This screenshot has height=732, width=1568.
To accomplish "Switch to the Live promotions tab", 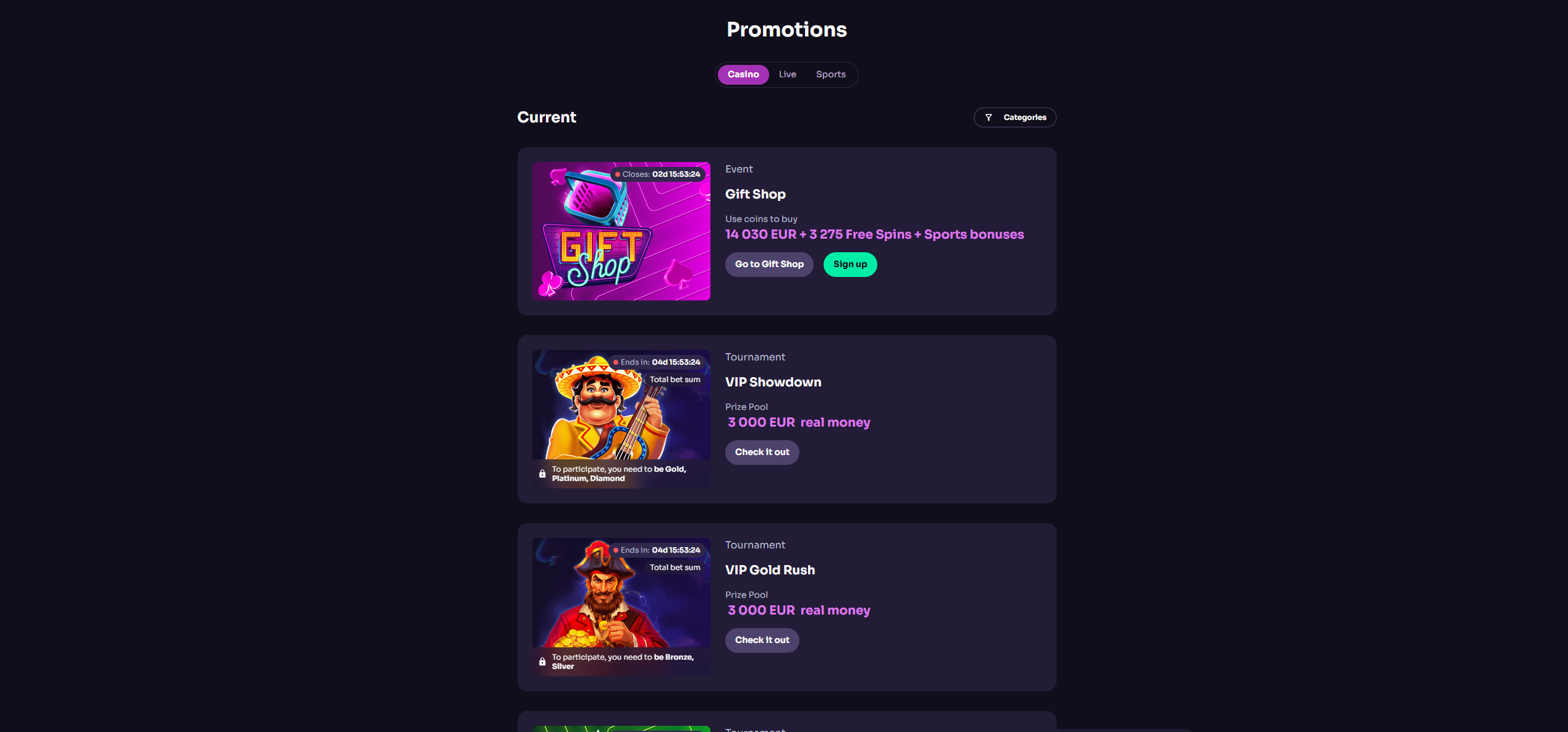I will [787, 75].
